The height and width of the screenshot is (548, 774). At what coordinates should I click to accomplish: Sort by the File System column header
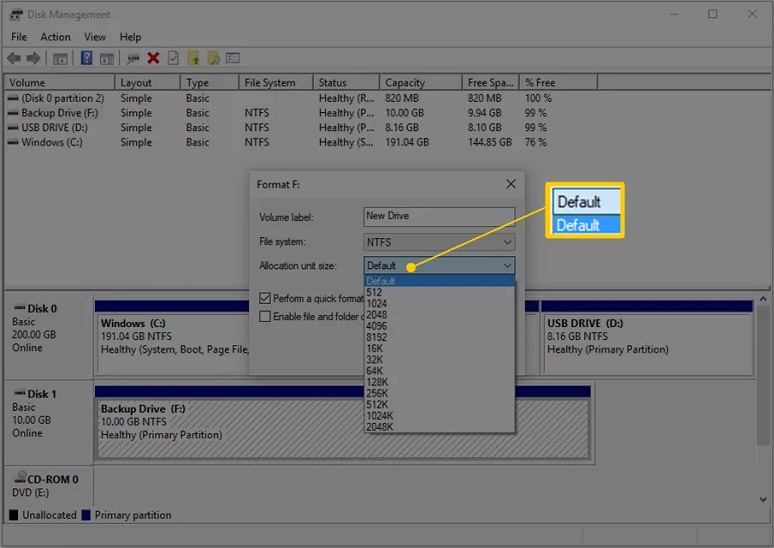point(275,82)
